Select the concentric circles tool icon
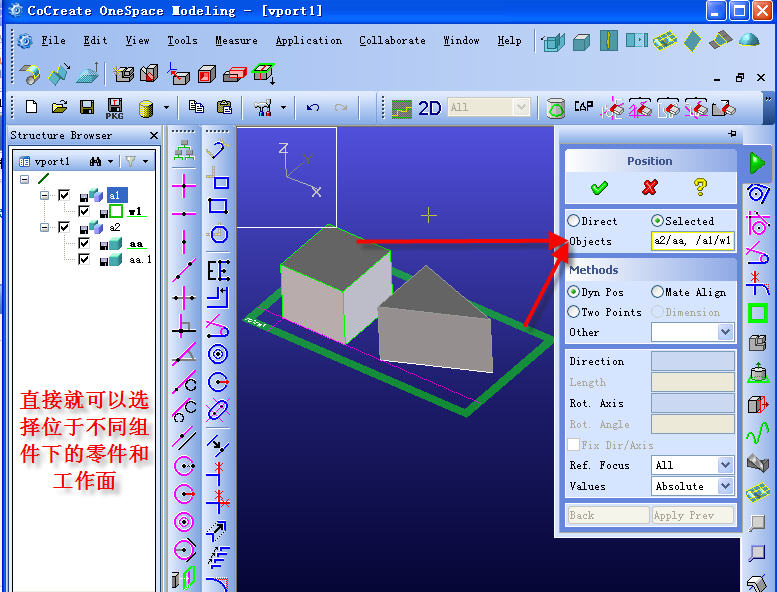This screenshot has height=592, width=777. coord(218,354)
